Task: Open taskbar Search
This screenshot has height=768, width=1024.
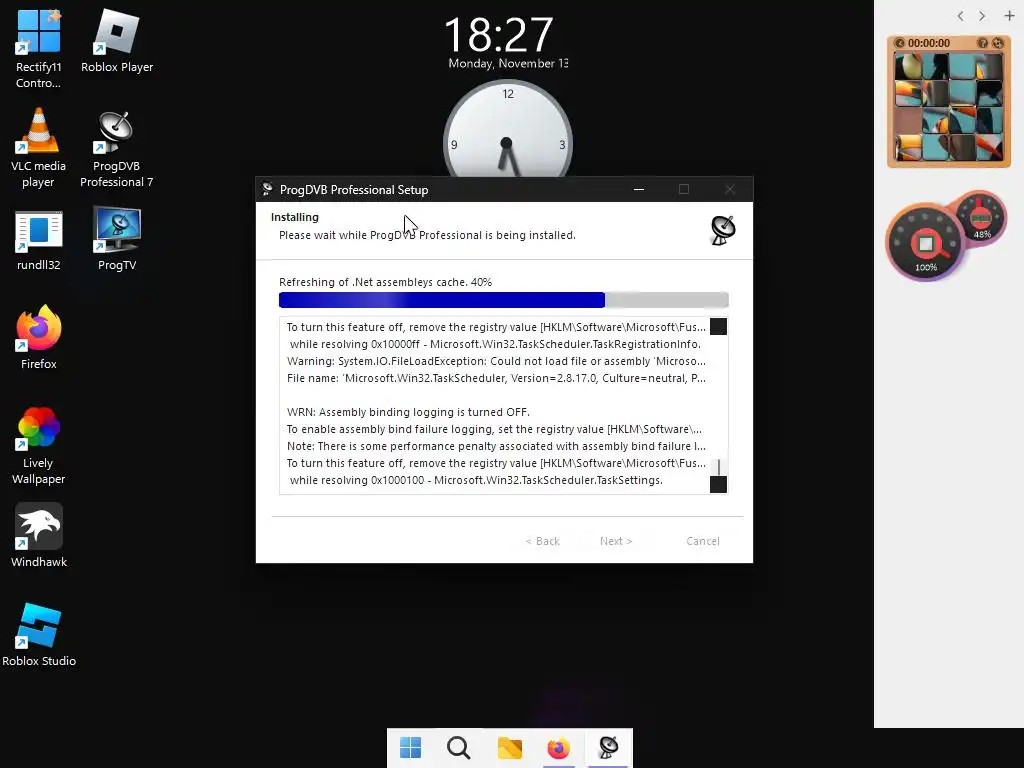Action: point(458,747)
